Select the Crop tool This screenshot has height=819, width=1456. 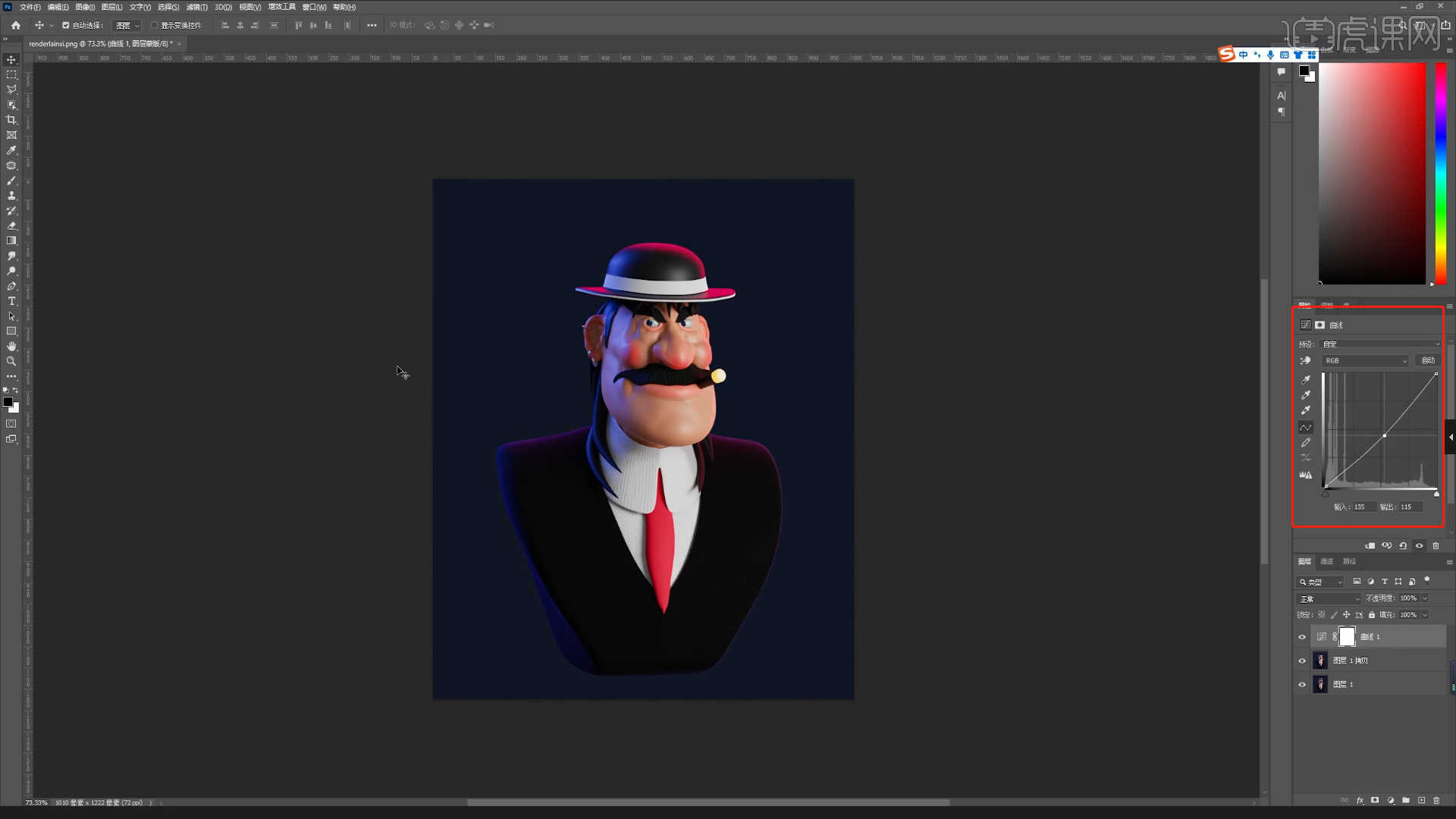click(11, 121)
